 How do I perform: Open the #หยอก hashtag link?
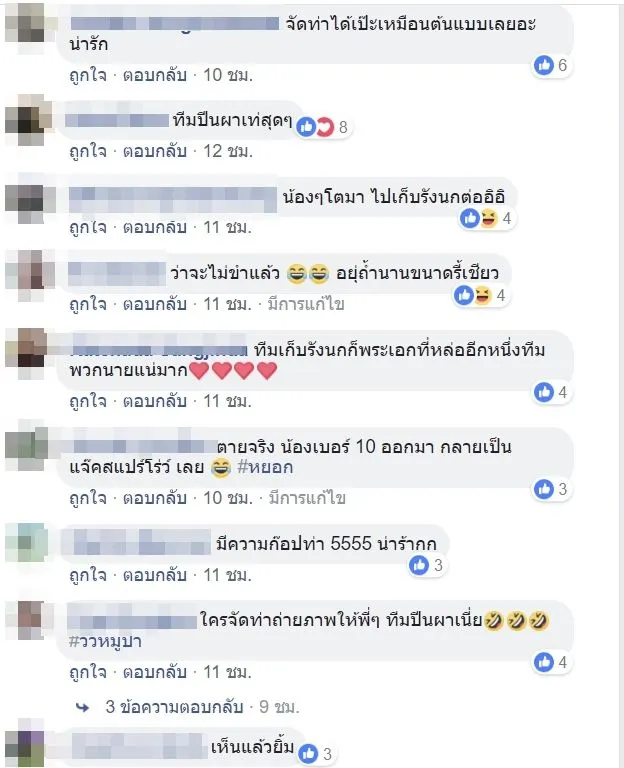[265, 467]
